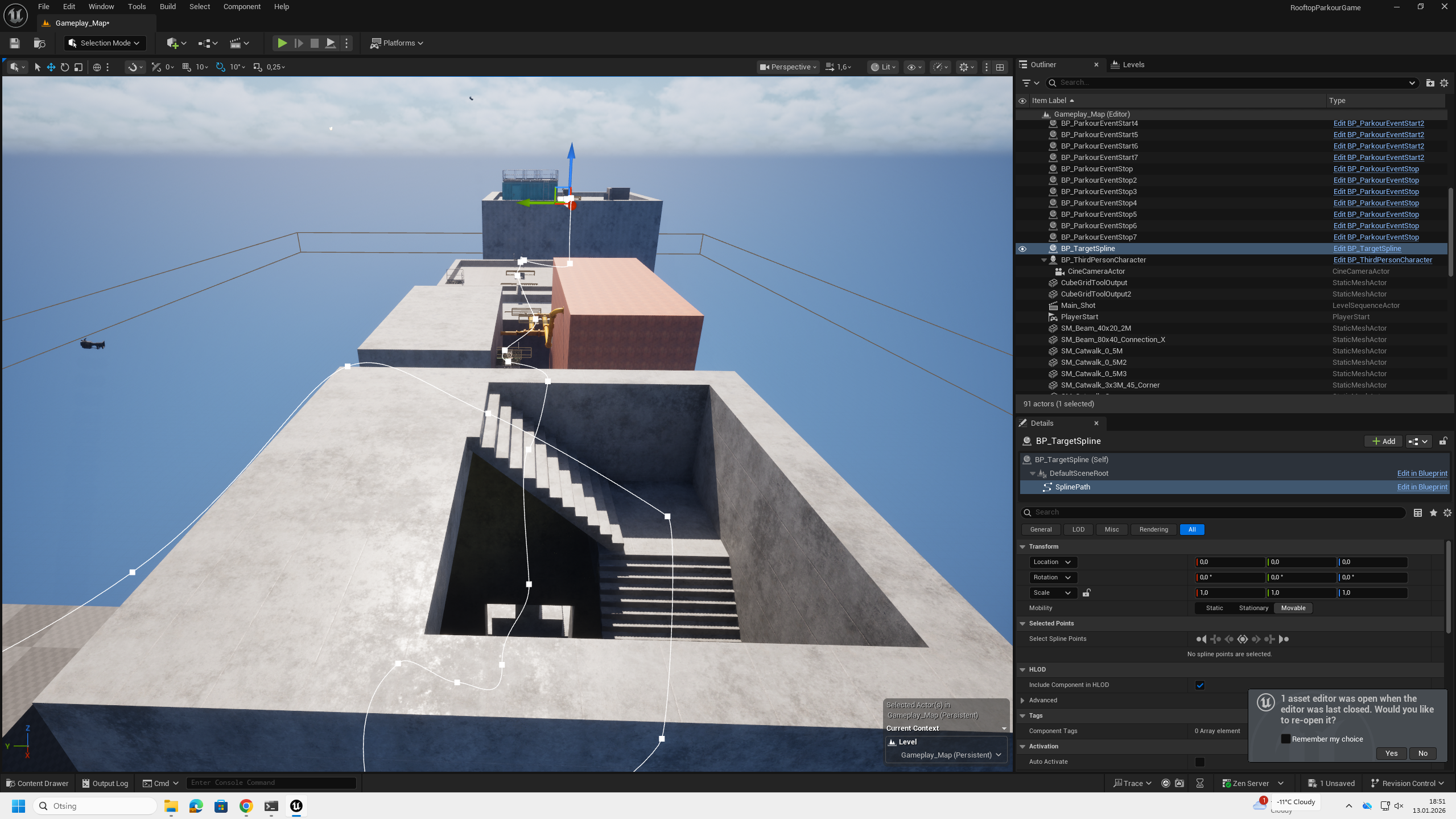Open the Build menu
Viewport: 1456px width, 819px height.
click(x=167, y=7)
